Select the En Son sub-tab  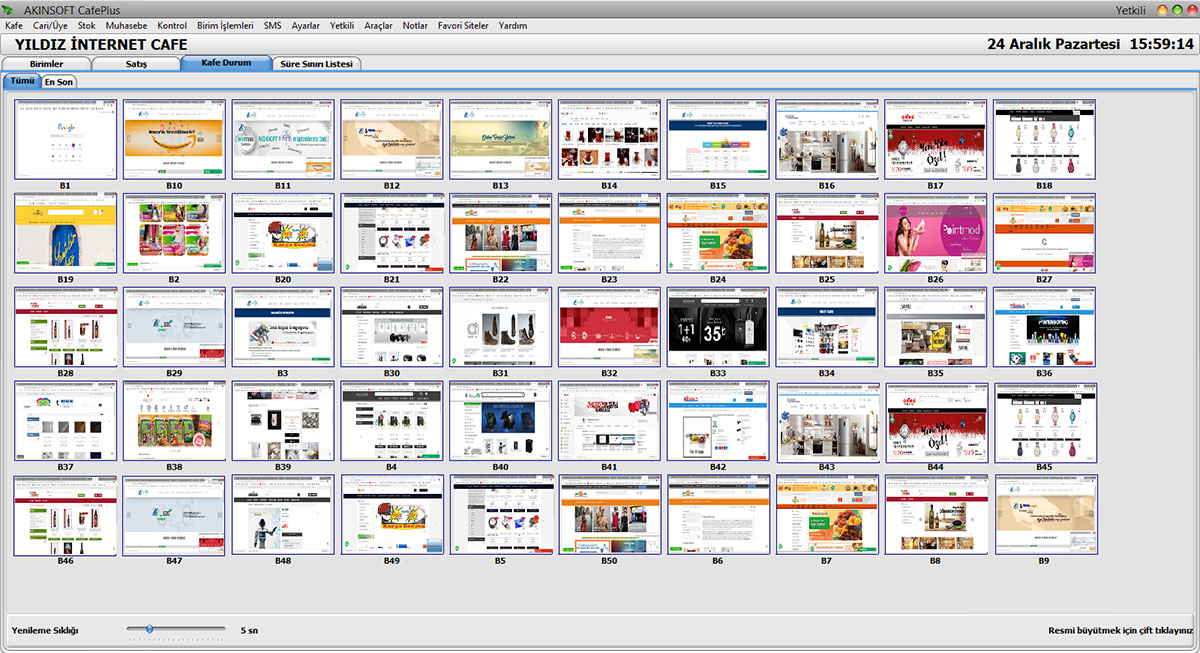[58, 82]
